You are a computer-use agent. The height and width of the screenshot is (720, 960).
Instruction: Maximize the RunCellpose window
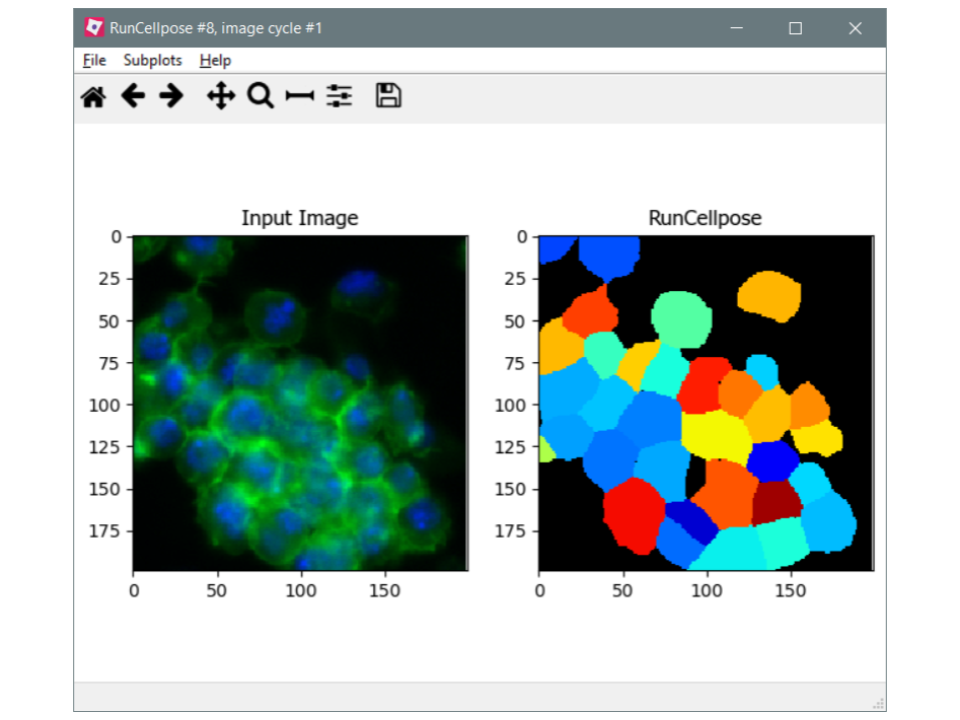point(795,28)
